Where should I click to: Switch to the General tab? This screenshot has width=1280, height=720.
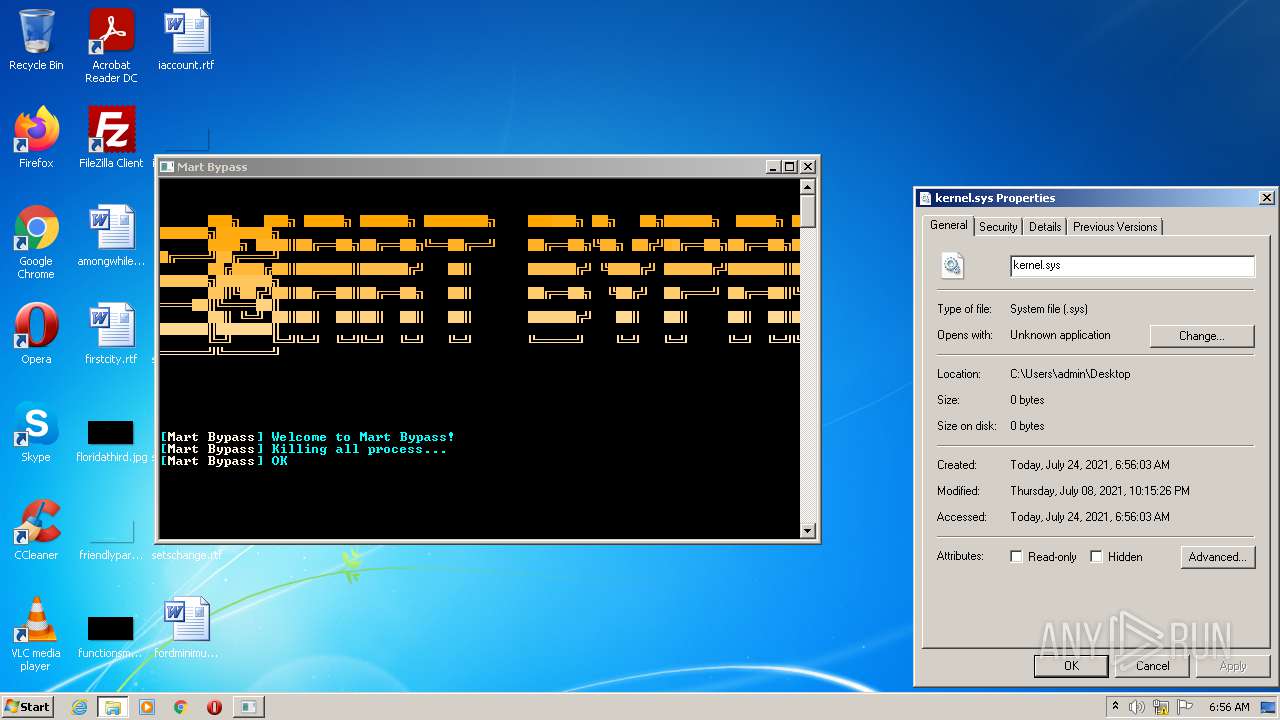coord(948,225)
